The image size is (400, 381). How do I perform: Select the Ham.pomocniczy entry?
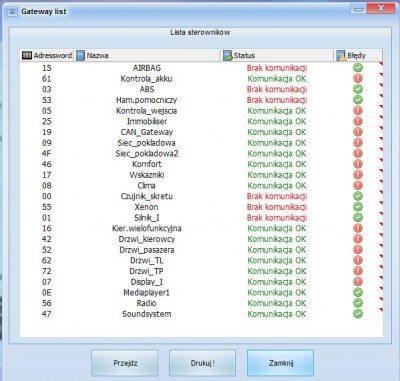click(x=146, y=100)
